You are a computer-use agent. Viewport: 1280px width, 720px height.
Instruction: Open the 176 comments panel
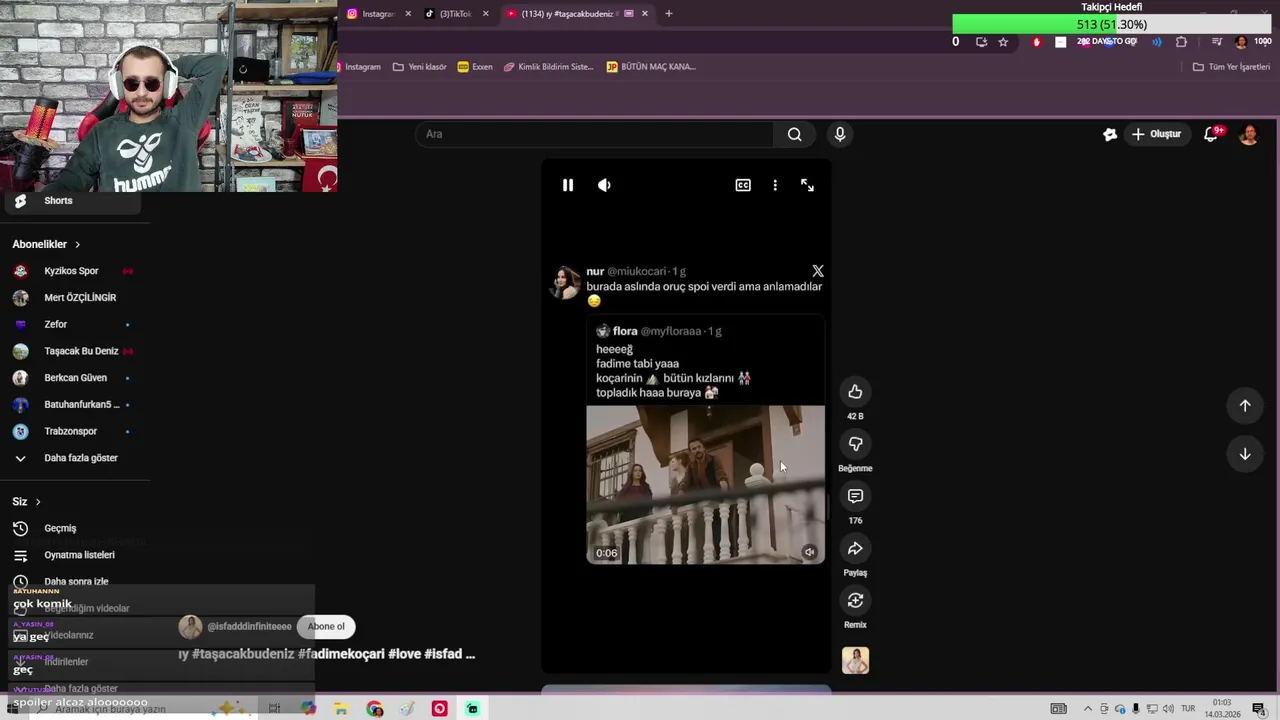(x=855, y=496)
